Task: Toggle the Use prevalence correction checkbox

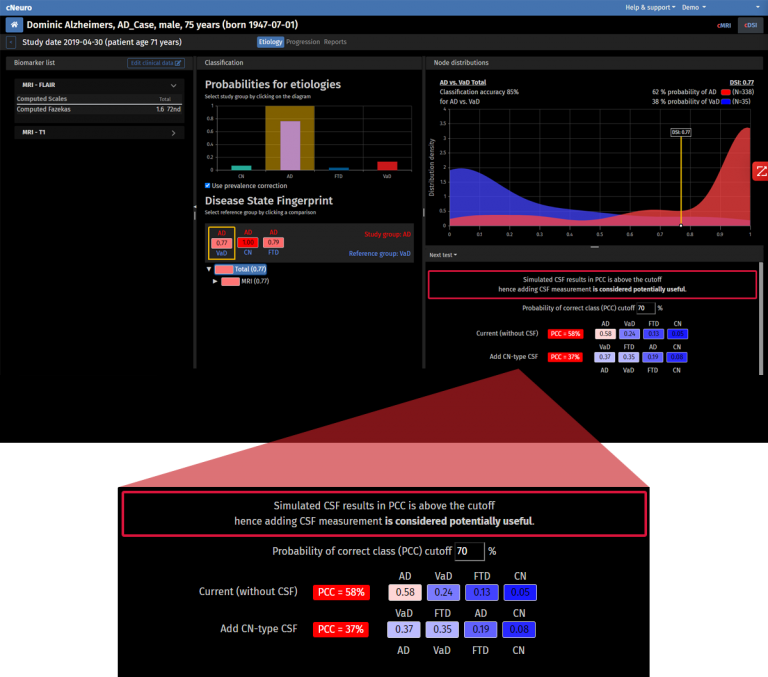Action: 207,185
